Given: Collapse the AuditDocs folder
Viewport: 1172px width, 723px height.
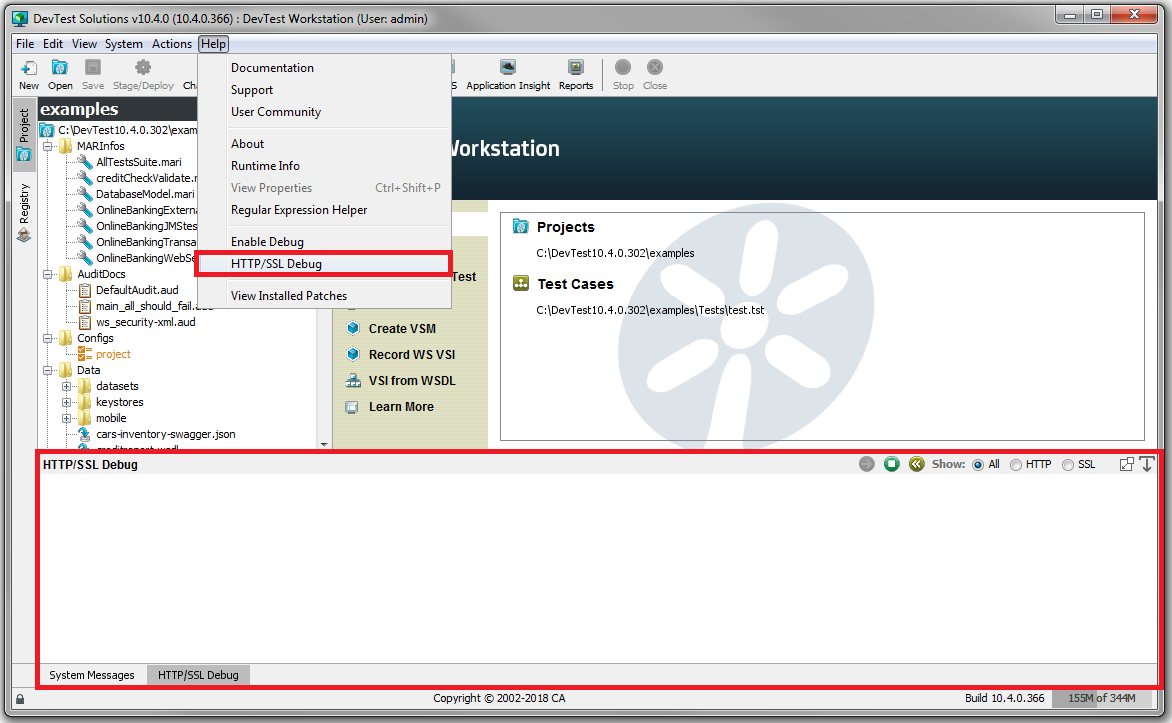Looking at the screenshot, I should point(48,274).
